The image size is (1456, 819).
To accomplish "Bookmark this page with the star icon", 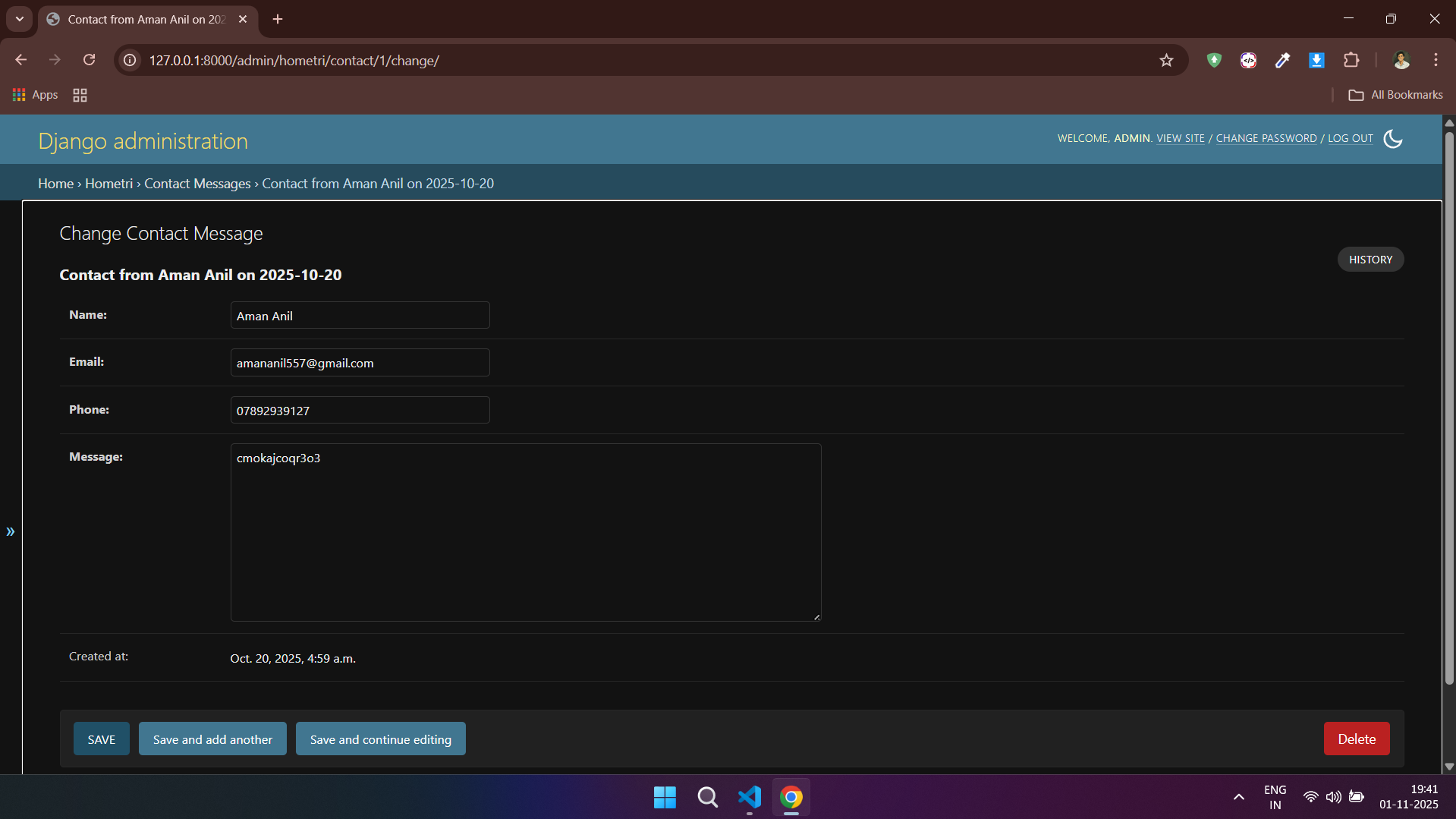I will pyautogui.click(x=1166, y=60).
